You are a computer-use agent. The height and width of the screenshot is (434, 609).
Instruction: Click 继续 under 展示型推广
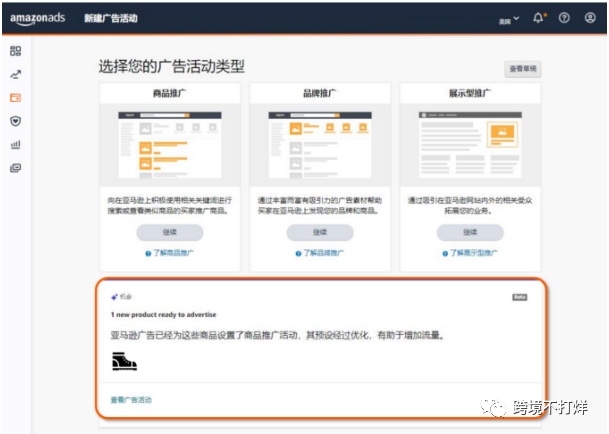point(470,232)
